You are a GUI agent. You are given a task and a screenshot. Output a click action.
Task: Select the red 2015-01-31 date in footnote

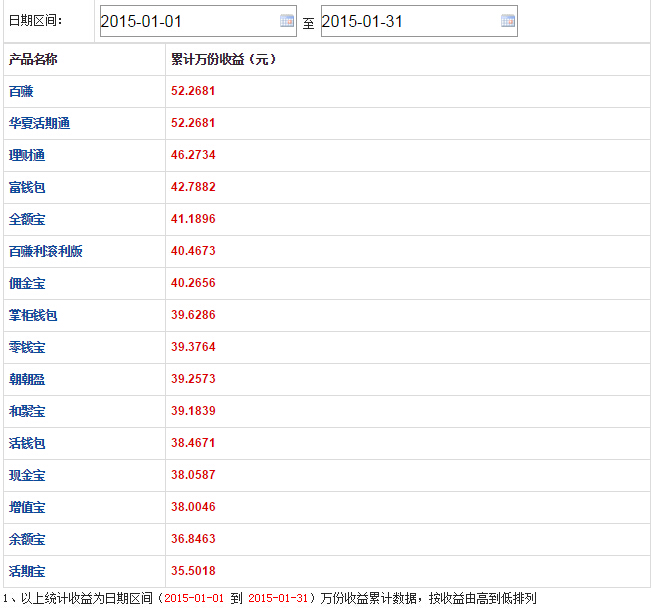(278, 599)
